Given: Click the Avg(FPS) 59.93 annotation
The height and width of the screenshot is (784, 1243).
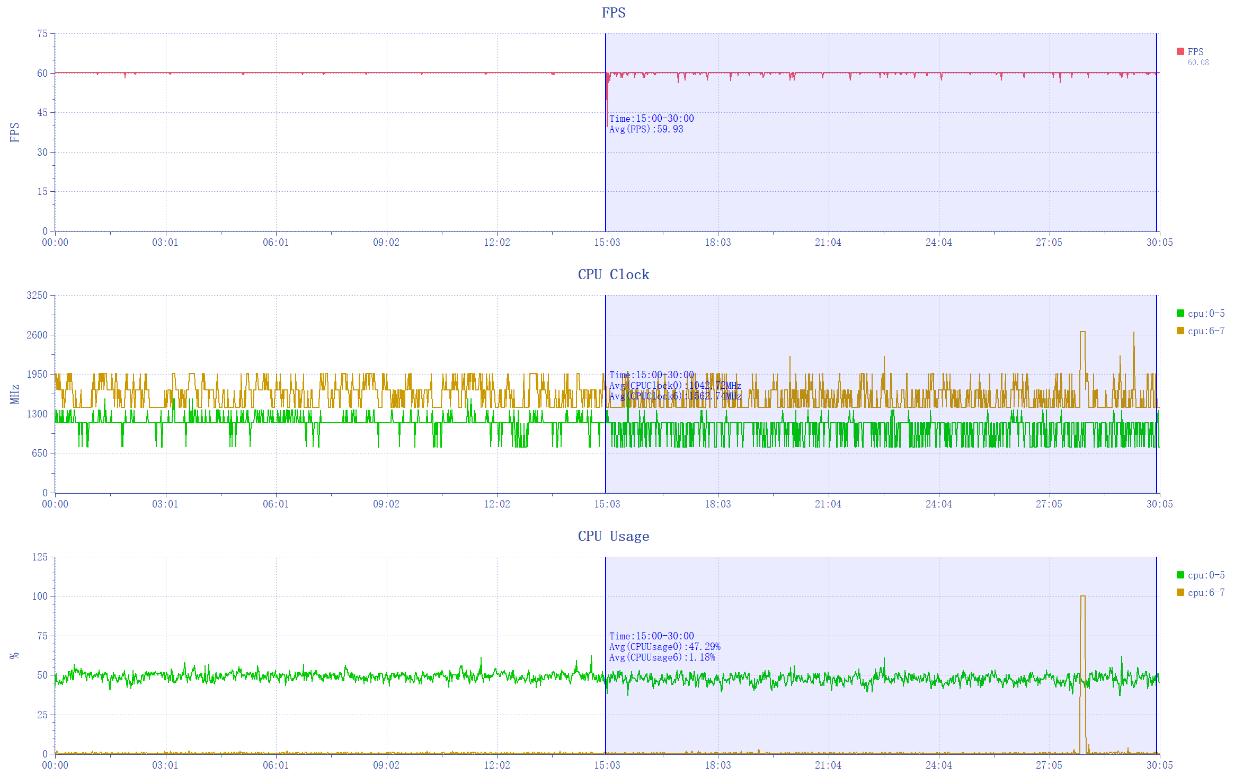Looking at the screenshot, I should click(646, 129).
